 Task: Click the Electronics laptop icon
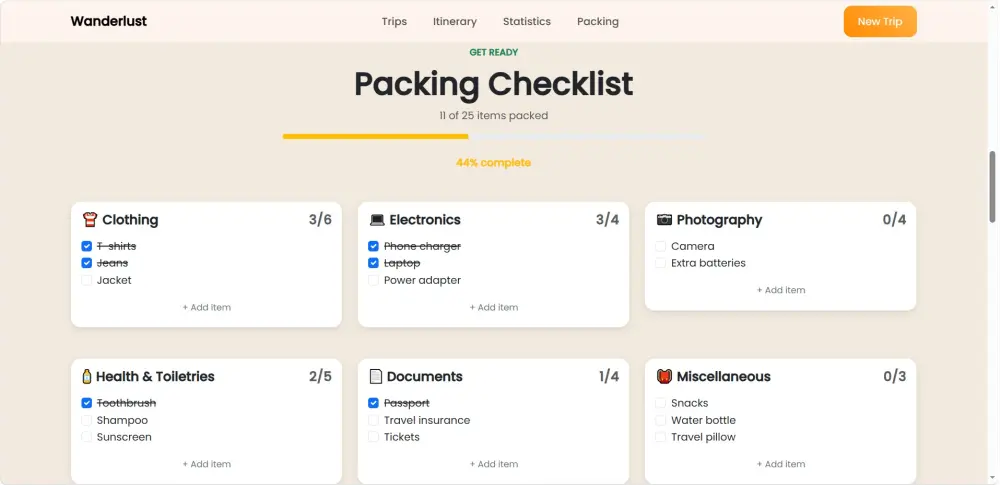377,220
